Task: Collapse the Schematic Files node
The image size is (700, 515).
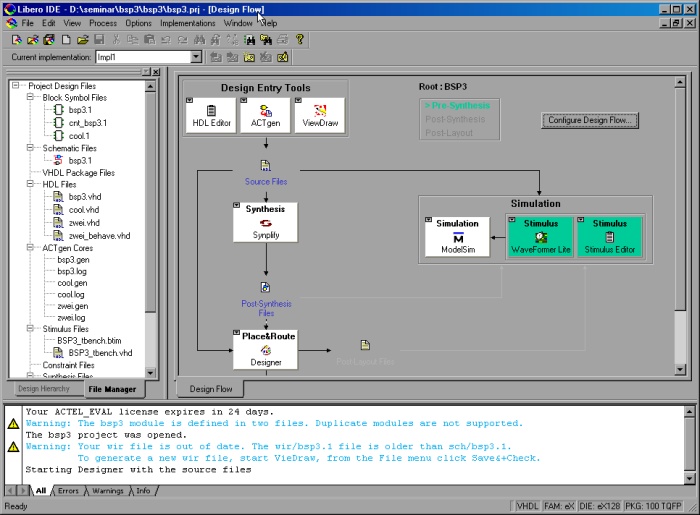Action: tap(30, 147)
